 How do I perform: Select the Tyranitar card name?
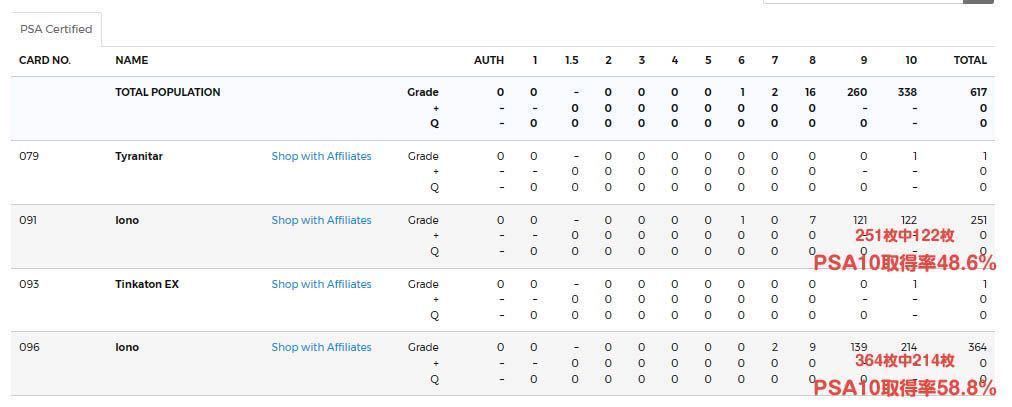[139, 156]
